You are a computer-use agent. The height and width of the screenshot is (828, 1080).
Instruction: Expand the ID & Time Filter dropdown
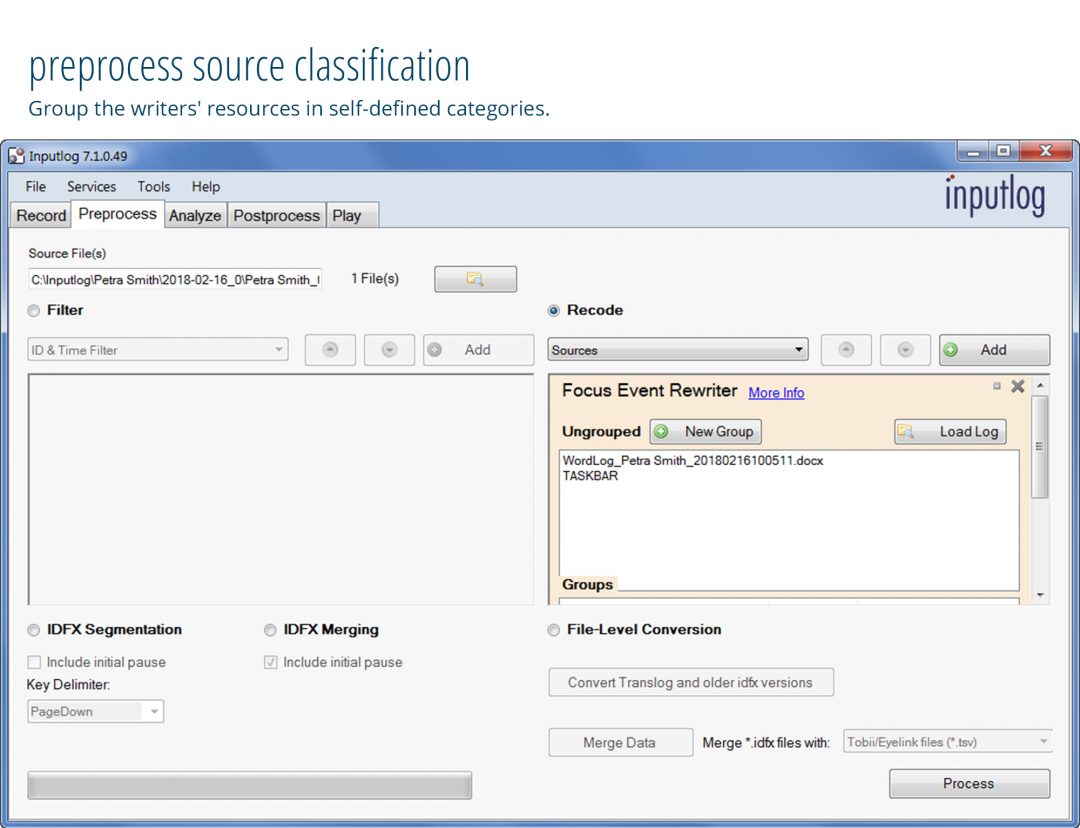point(157,350)
